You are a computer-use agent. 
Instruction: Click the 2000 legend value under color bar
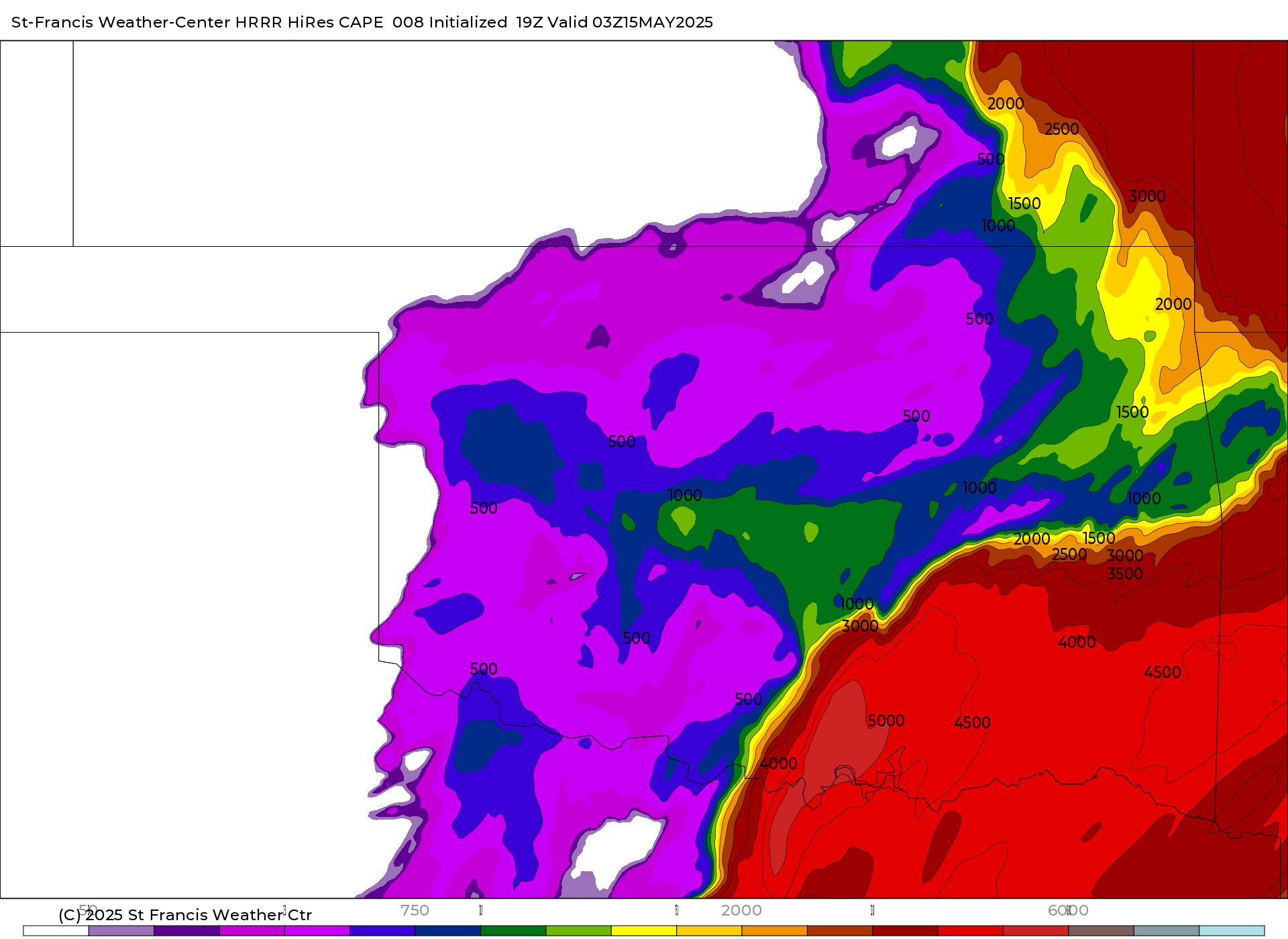click(741, 910)
